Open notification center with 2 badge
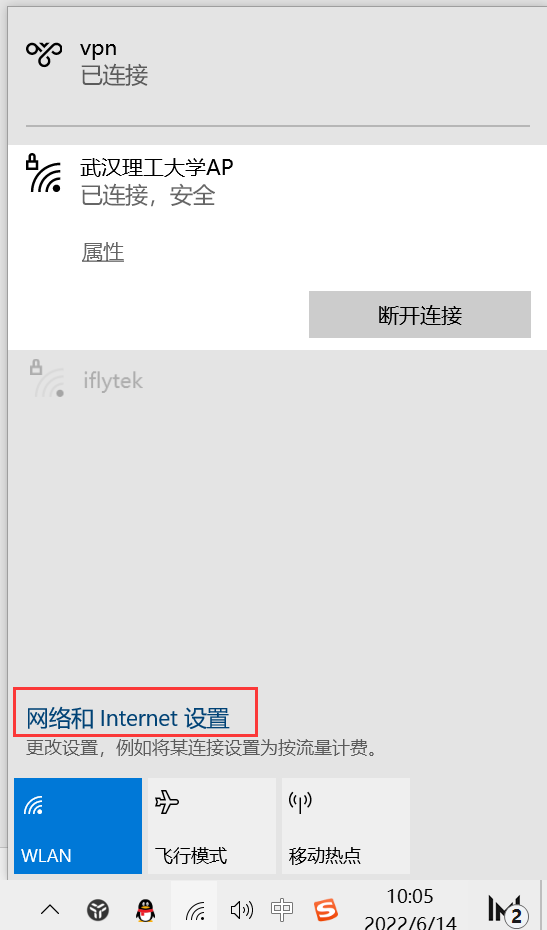Screen dimensions: 547x930 507,909
